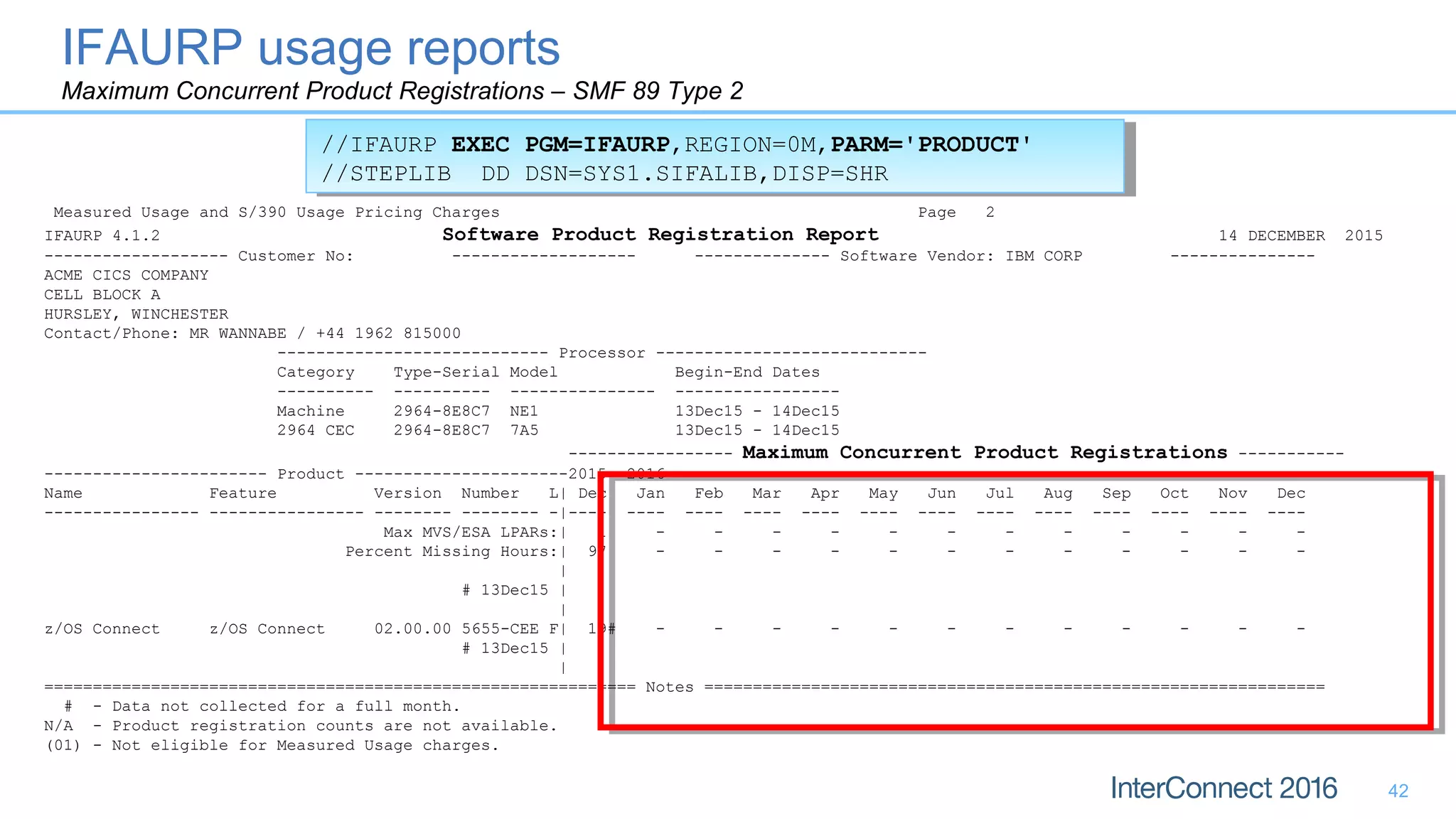This screenshot has height=819, width=1456.
Task: Click the 'Sep' month column header
Action: 1116,493
